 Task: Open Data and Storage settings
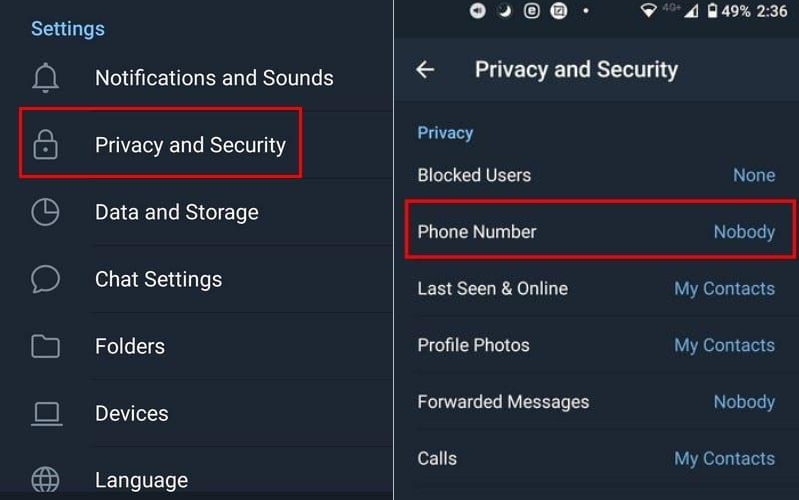point(176,212)
